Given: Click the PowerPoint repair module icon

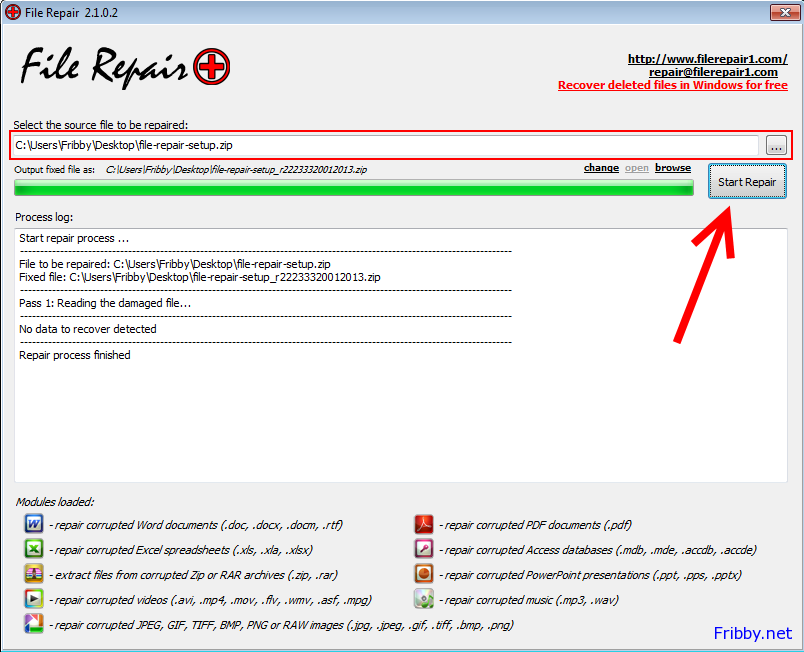Looking at the screenshot, I should [x=424, y=574].
